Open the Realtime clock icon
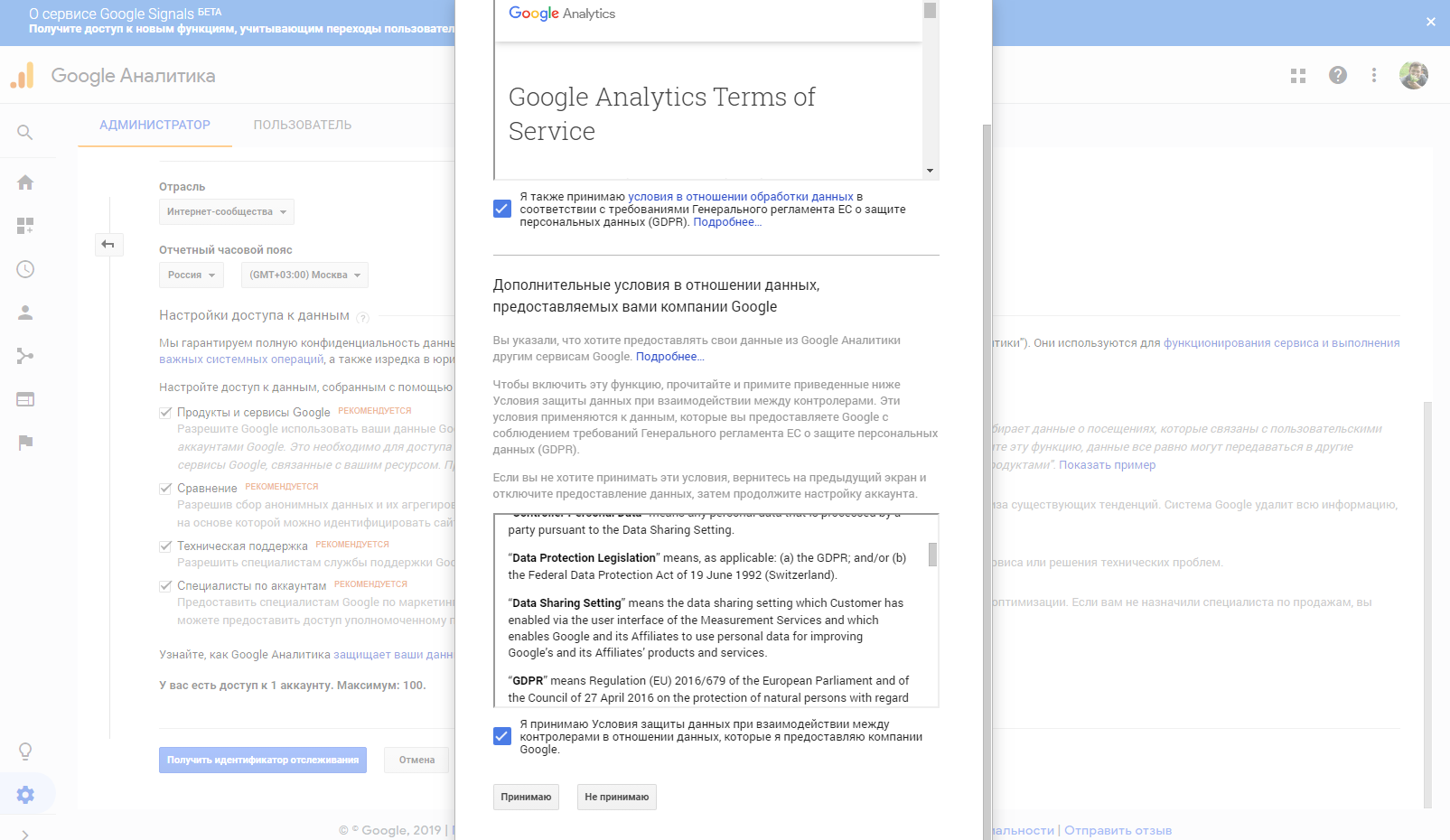Screen dimensions: 1450x840 click(25, 269)
